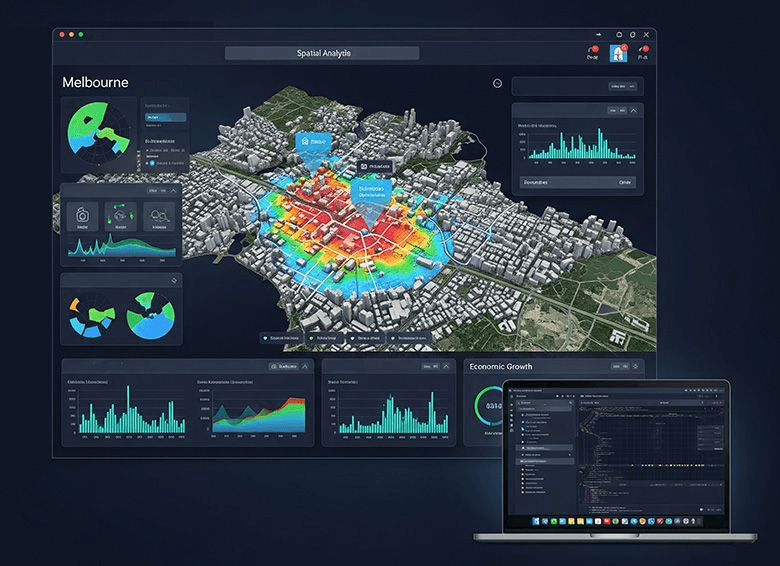Click small header button in Economic Growth panel
The width and height of the screenshot is (780, 566).
(x=620, y=367)
